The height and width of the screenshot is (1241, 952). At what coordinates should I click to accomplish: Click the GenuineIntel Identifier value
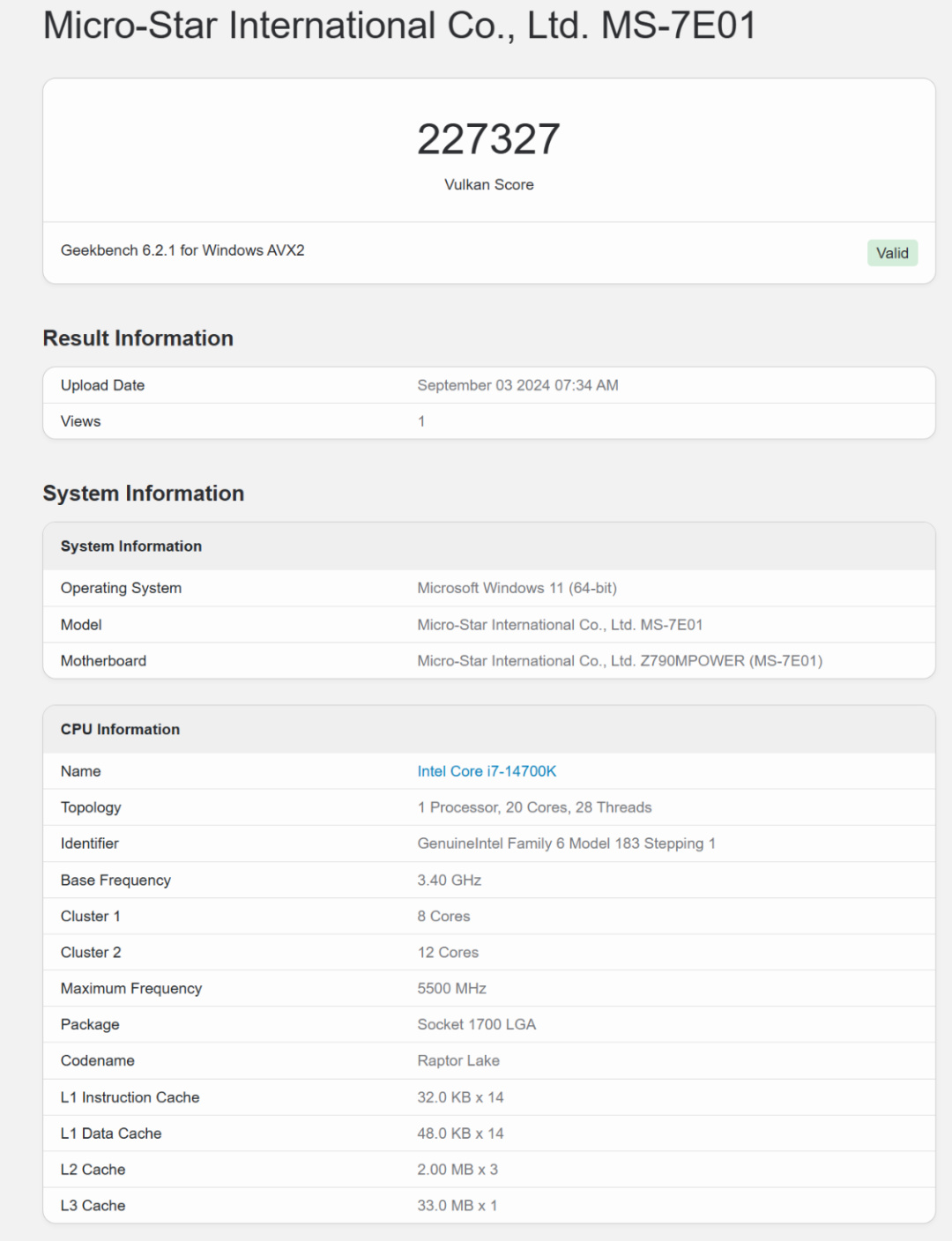tap(566, 843)
